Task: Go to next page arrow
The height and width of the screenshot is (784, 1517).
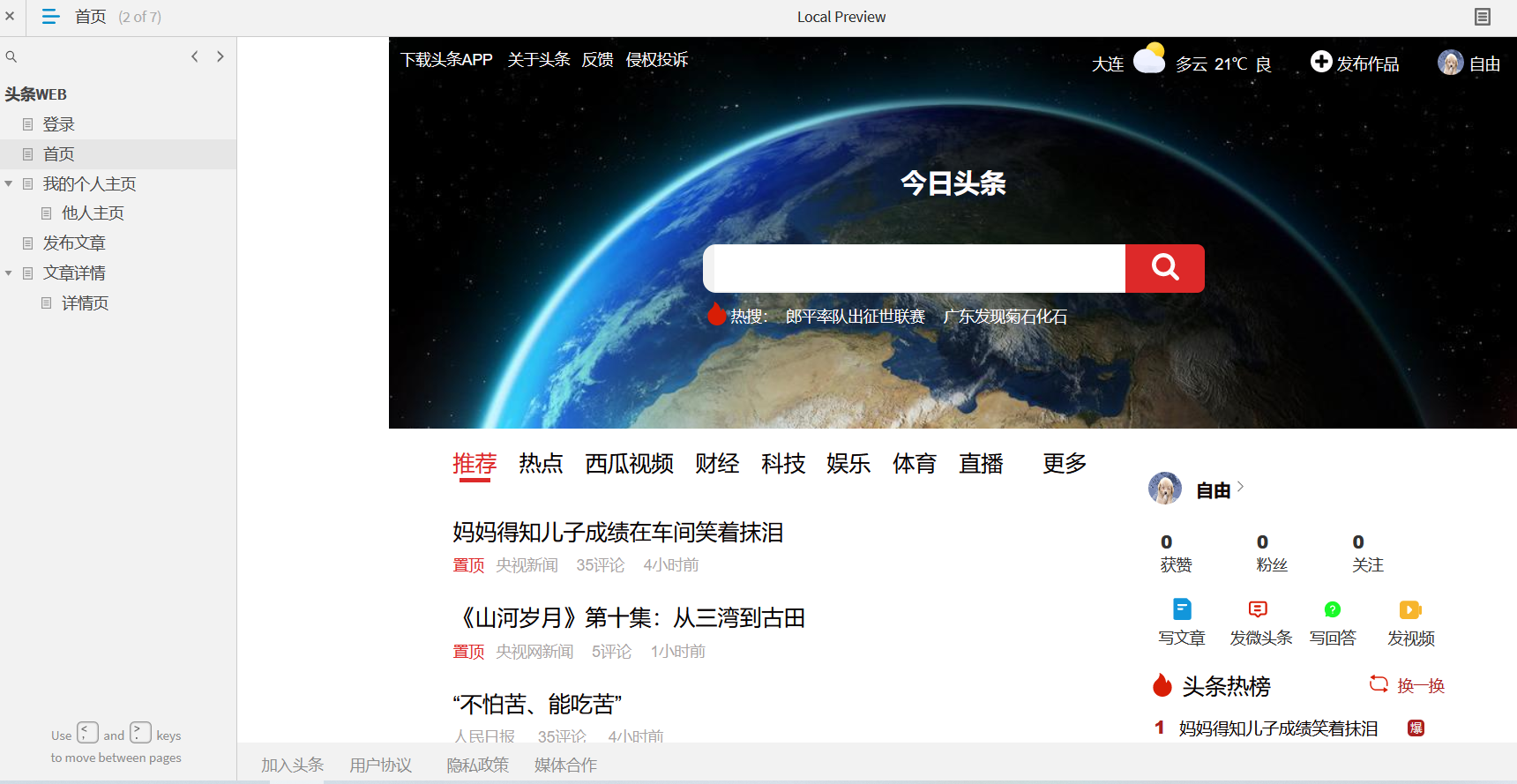Action: click(x=220, y=56)
